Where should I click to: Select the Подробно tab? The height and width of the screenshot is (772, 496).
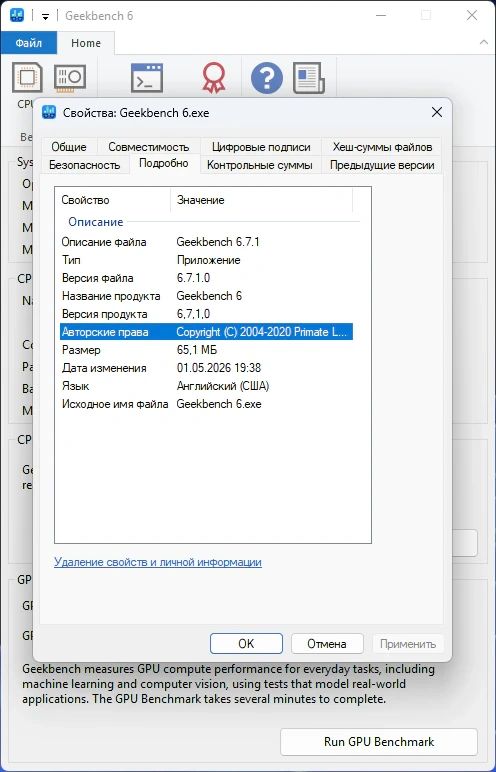pyautogui.click(x=164, y=163)
